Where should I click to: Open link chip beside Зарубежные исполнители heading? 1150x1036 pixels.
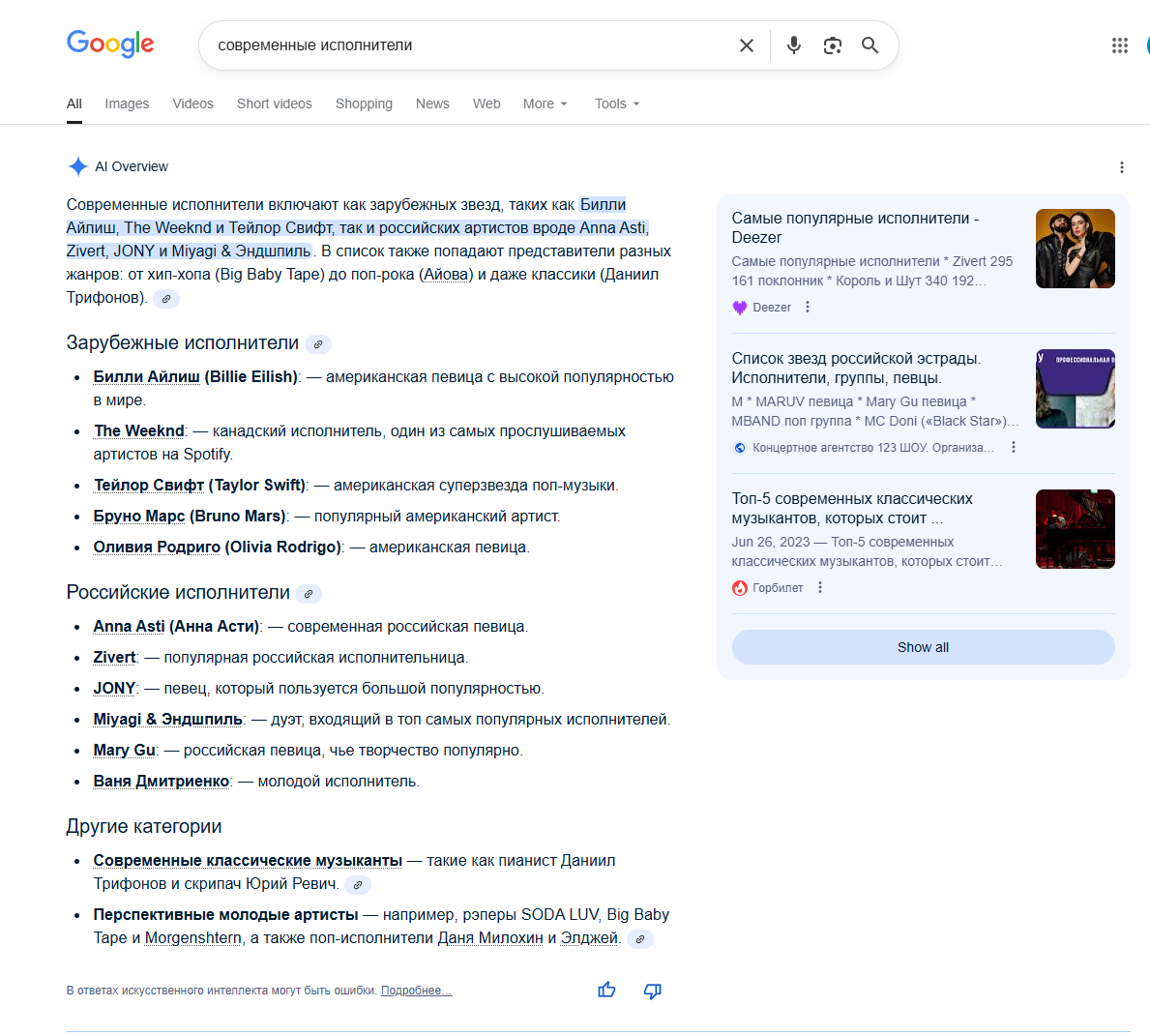[x=318, y=344]
